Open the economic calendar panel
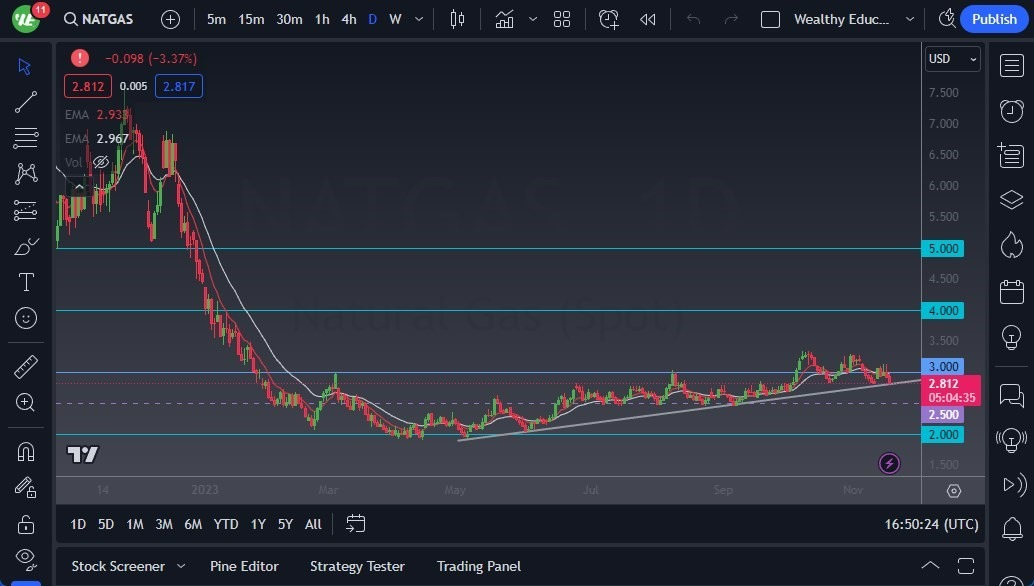The image size is (1034, 586). 1012,291
